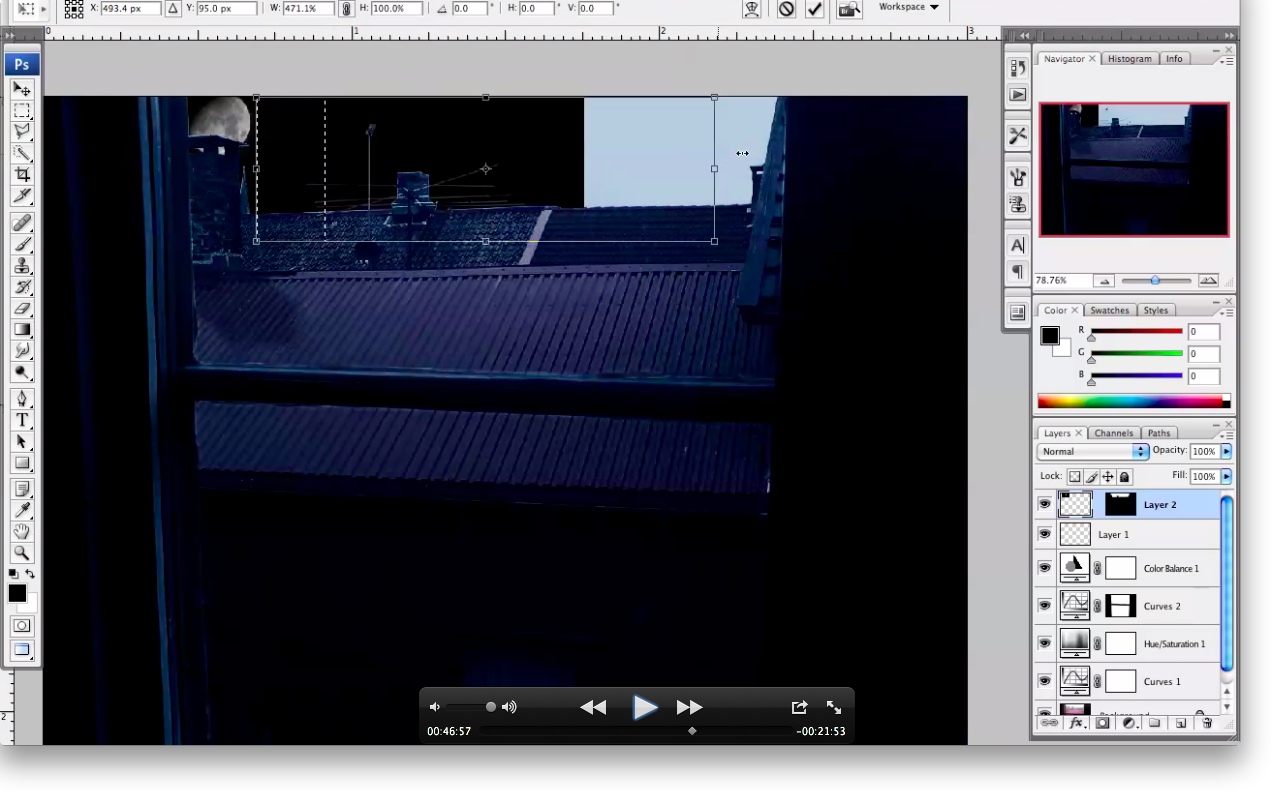Select the Move tool

click(x=22, y=89)
